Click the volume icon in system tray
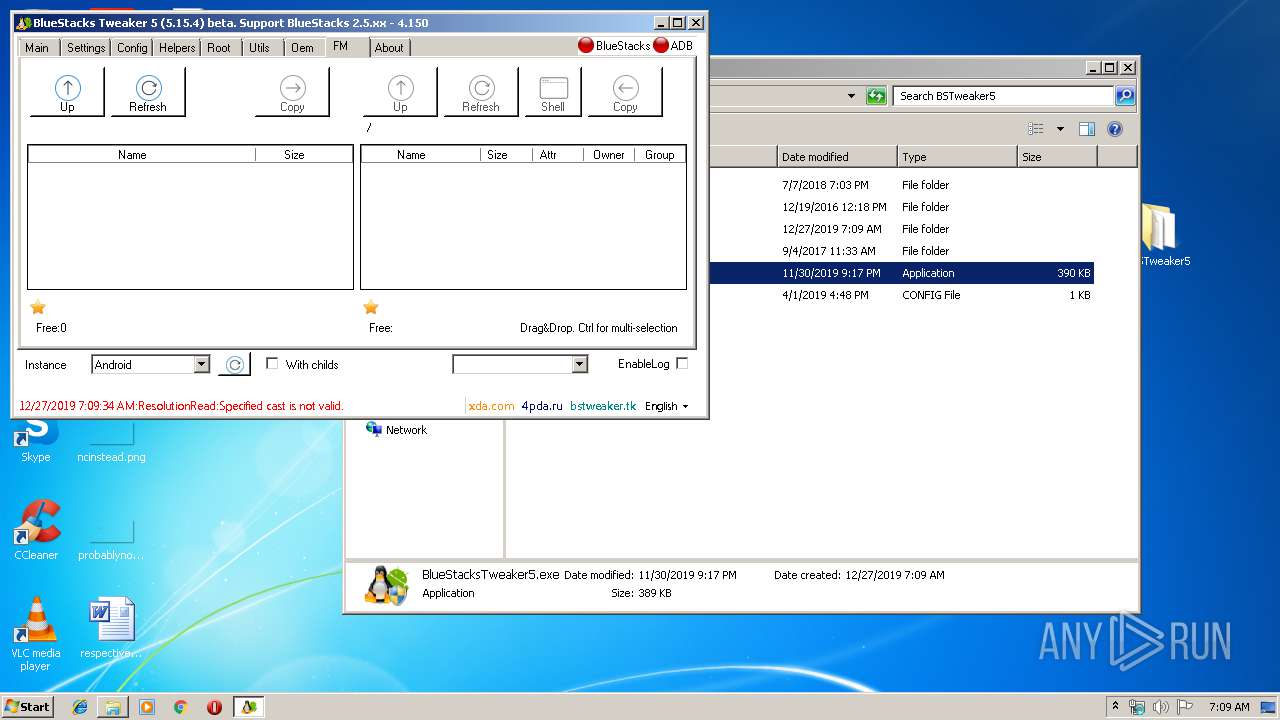 click(1160, 707)
